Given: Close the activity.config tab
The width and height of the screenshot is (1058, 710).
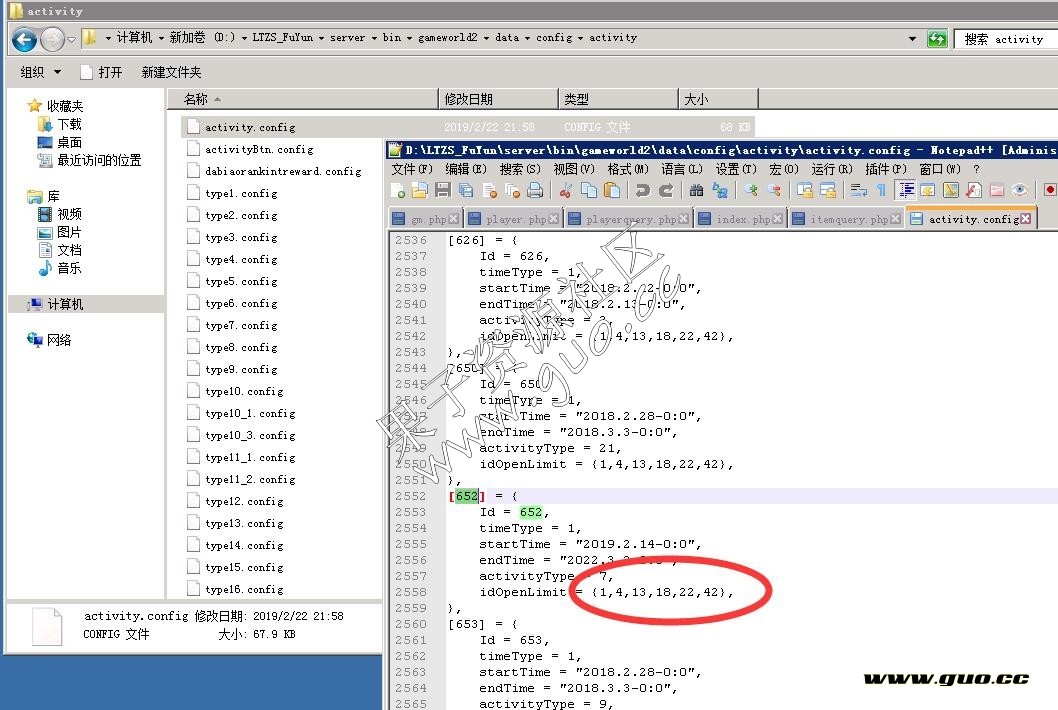Looking at the screenshot, I should click(1026, 219).
